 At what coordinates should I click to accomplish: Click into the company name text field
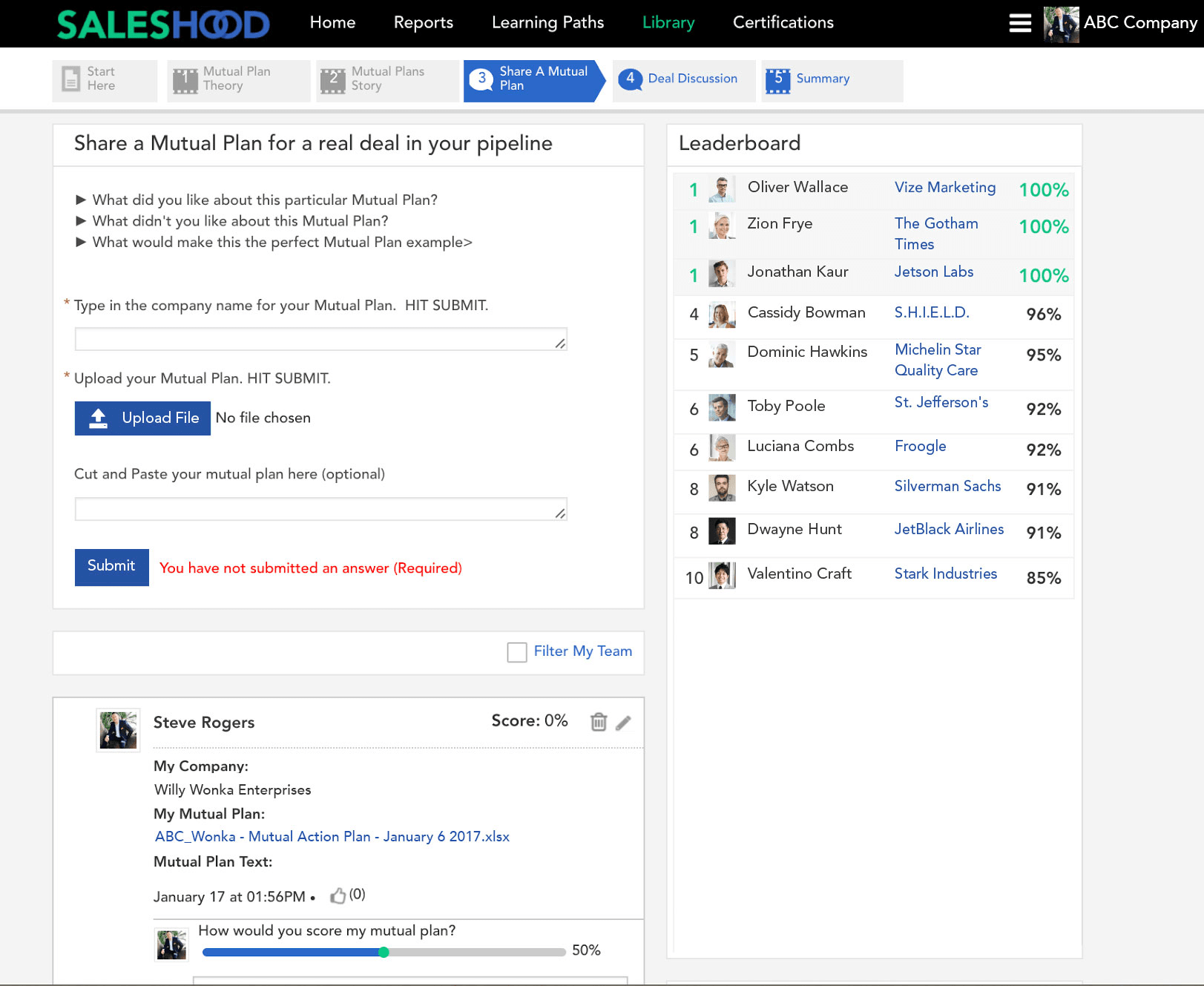[x=320, y=340]
